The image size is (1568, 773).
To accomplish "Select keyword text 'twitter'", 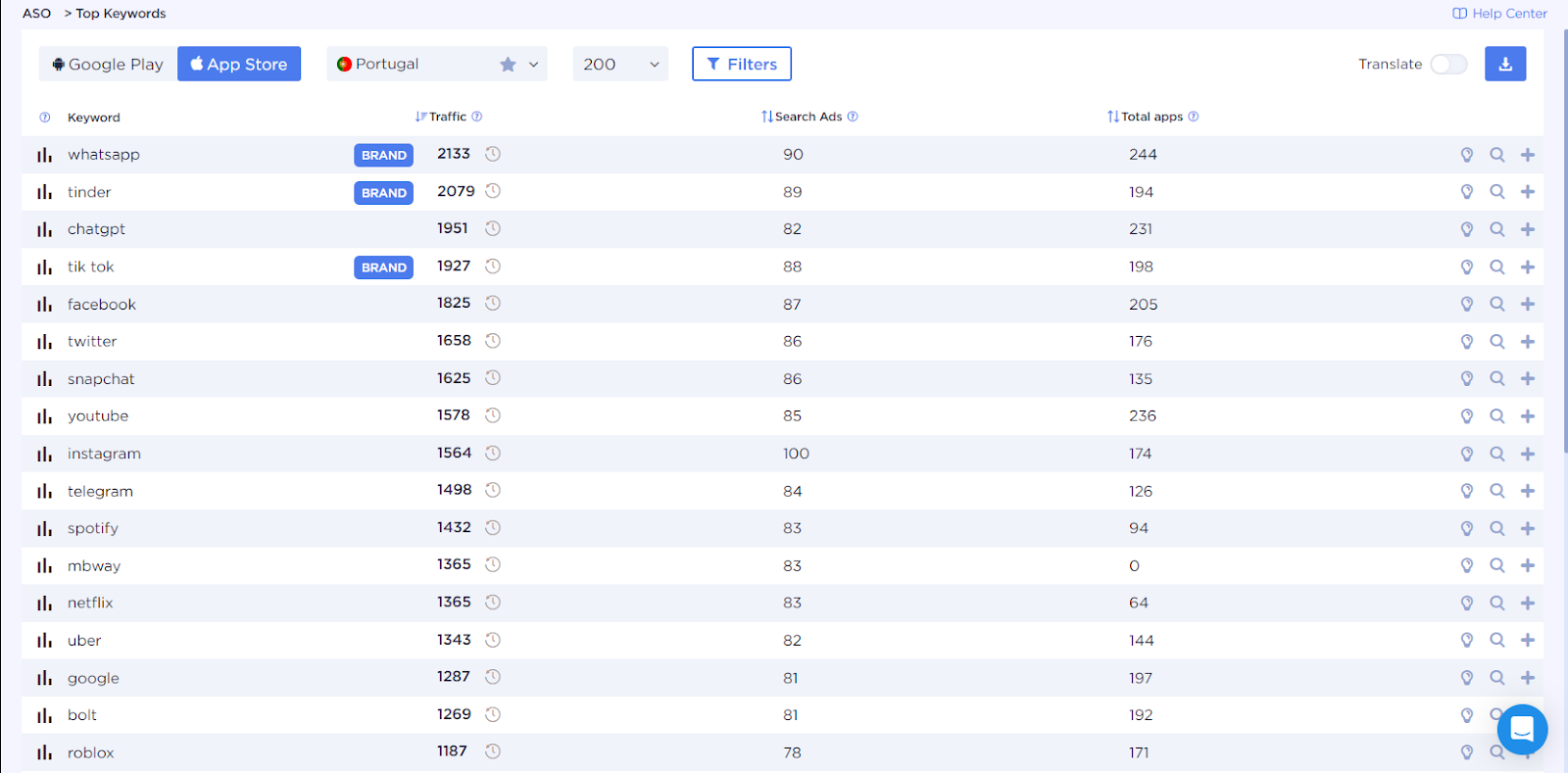I will [92, 341].
